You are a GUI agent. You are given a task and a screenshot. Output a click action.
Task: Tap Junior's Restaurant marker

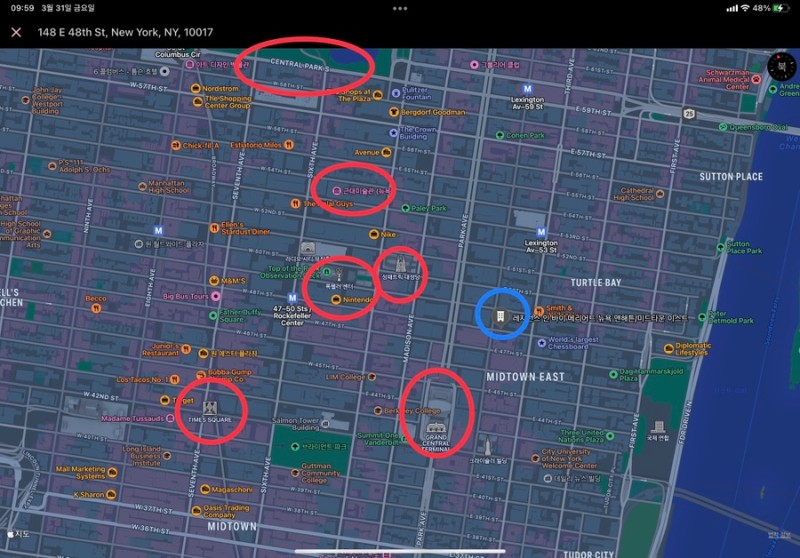click(186, 349)
